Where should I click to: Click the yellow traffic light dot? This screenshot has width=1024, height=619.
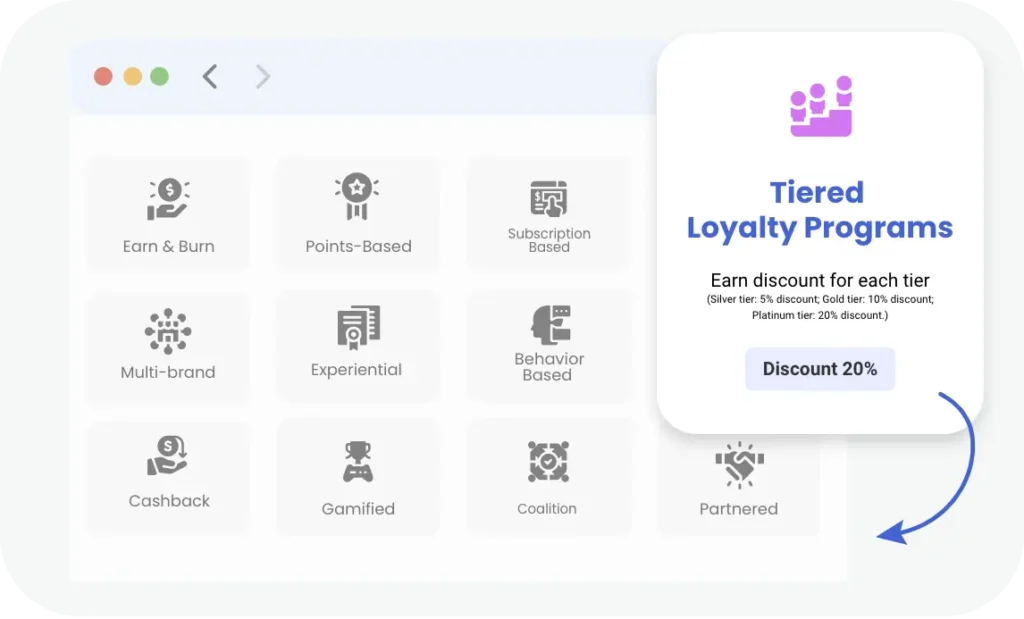pyautogui.click(x=131, y=75)
